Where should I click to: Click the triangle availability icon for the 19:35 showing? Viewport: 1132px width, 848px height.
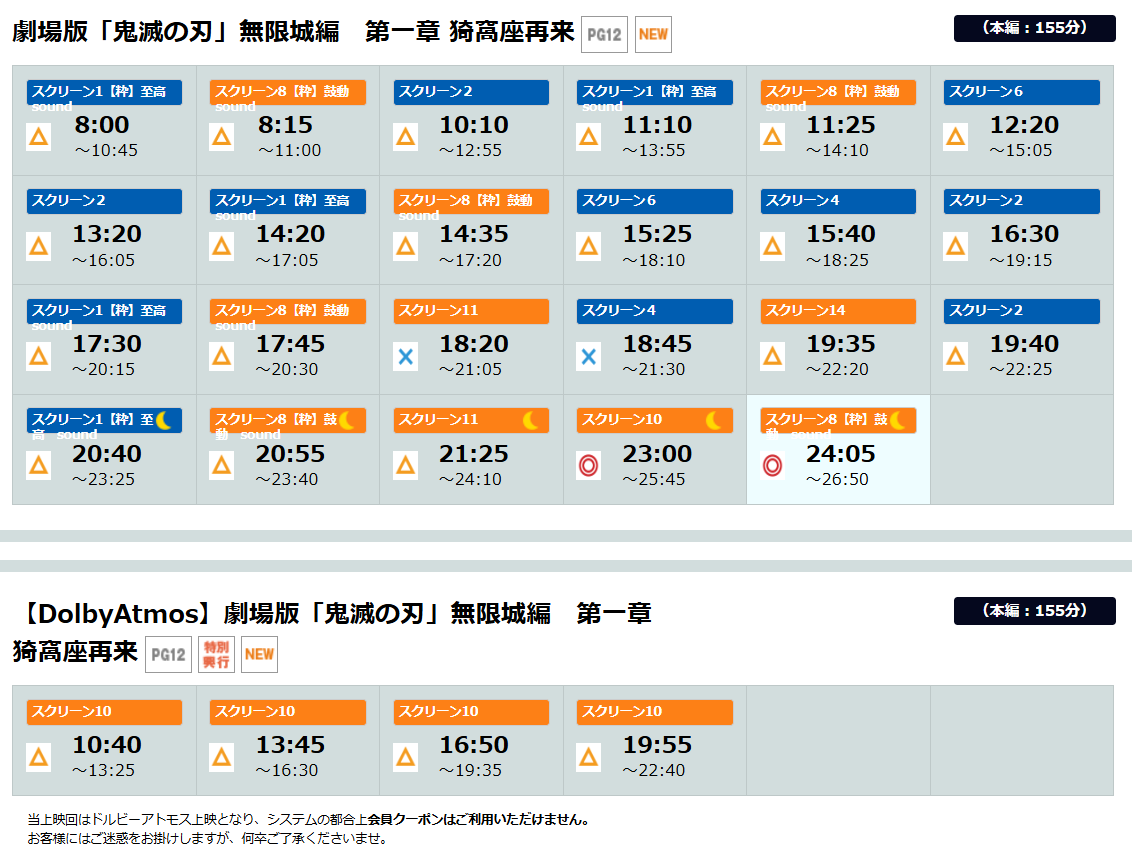coord(772,357)
